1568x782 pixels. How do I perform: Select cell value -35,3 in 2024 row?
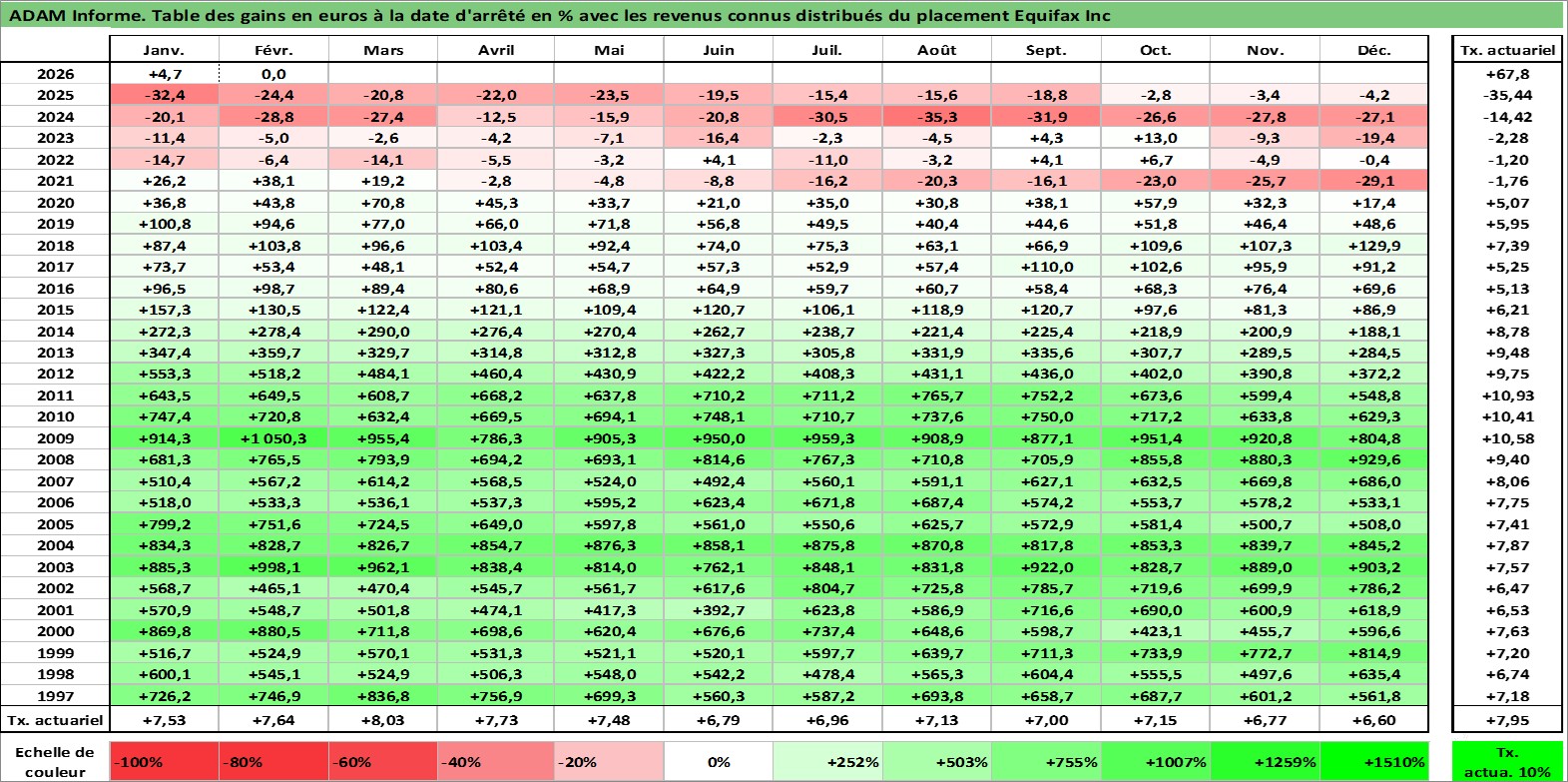936,117
